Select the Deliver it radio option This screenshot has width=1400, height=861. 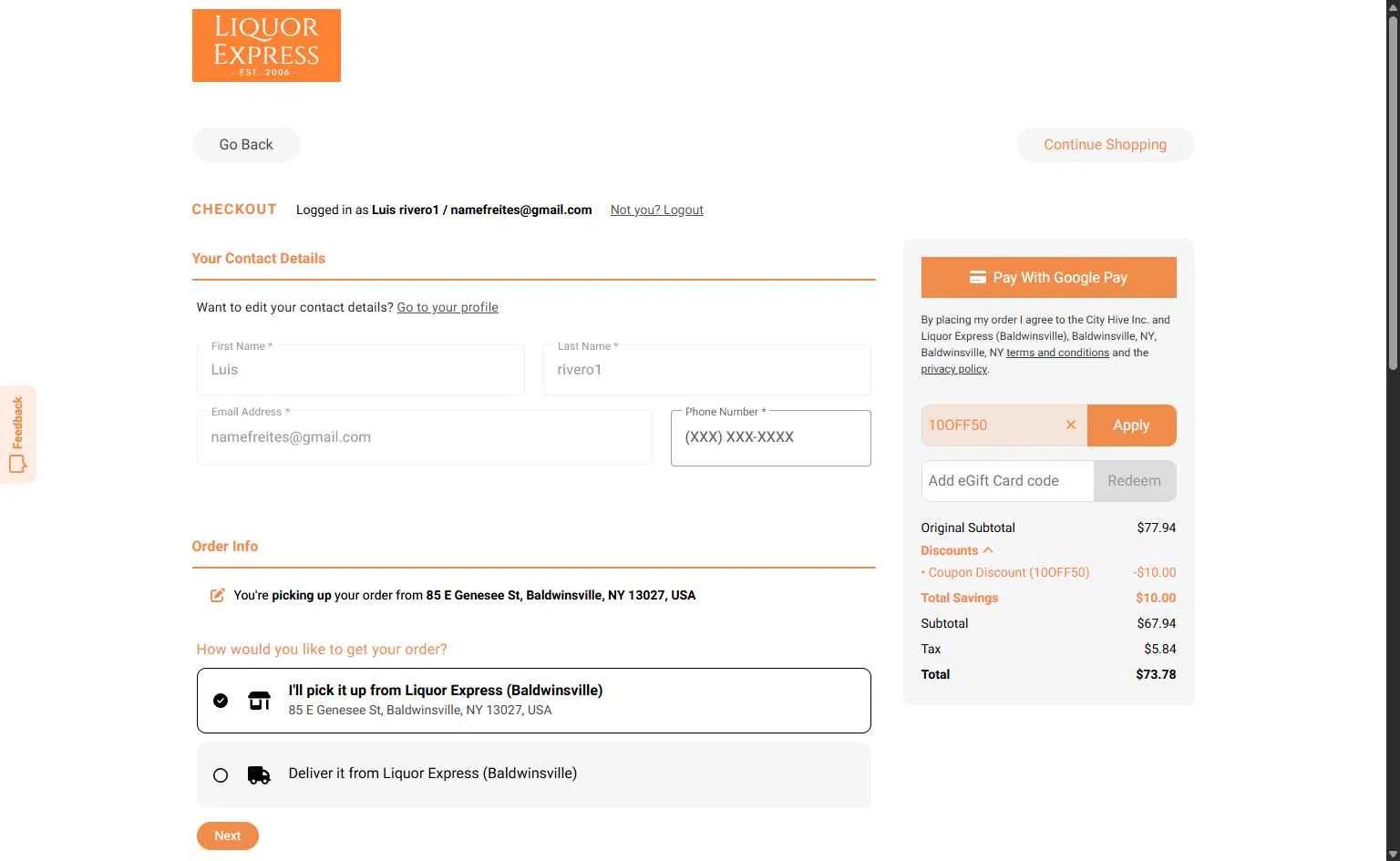pyautogui.click(x=221, y=775)
